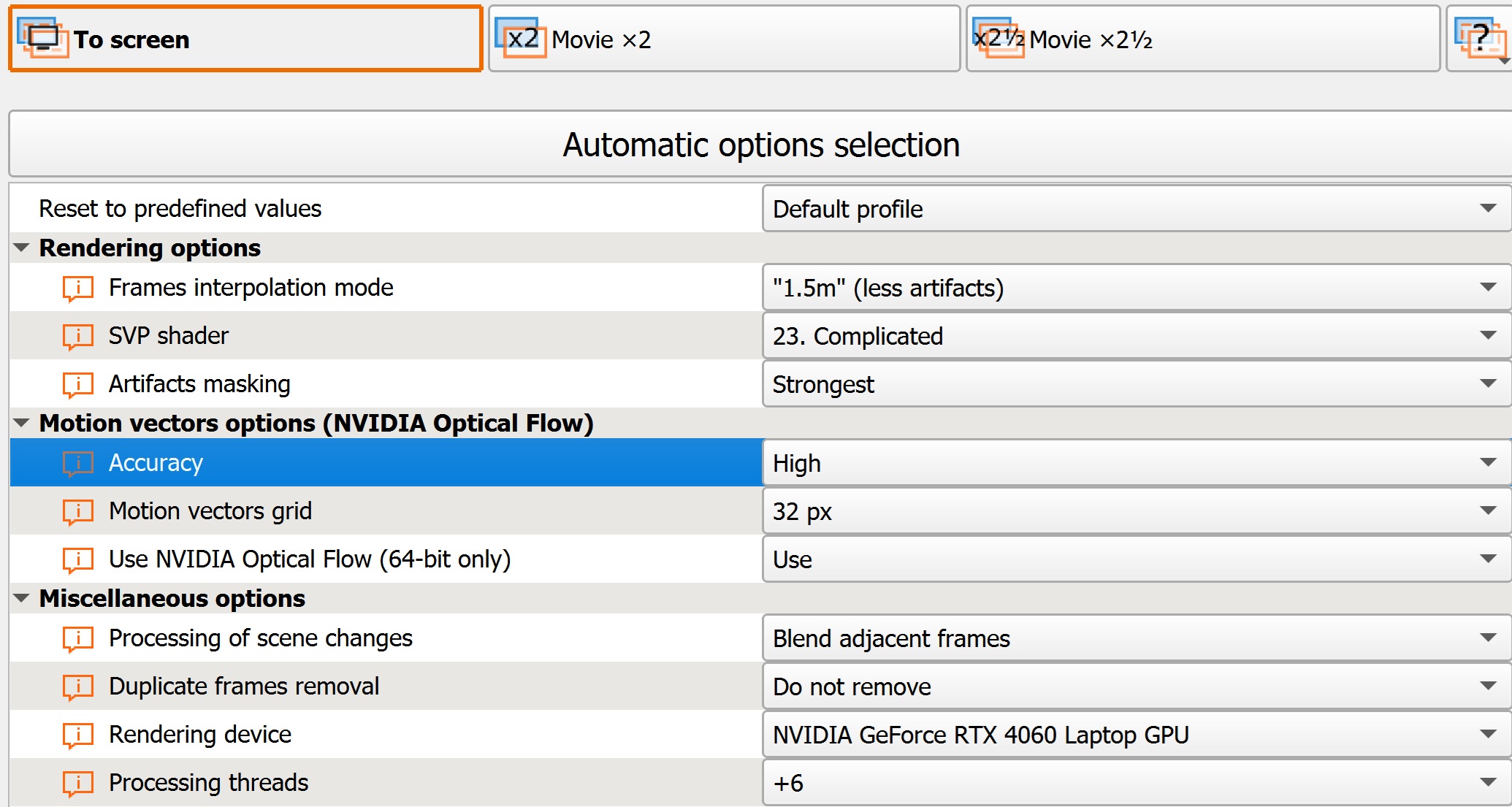Open the SVP shader dropdown
1512x807 pixels.
pyautogui.click(x=1135, y=336)
